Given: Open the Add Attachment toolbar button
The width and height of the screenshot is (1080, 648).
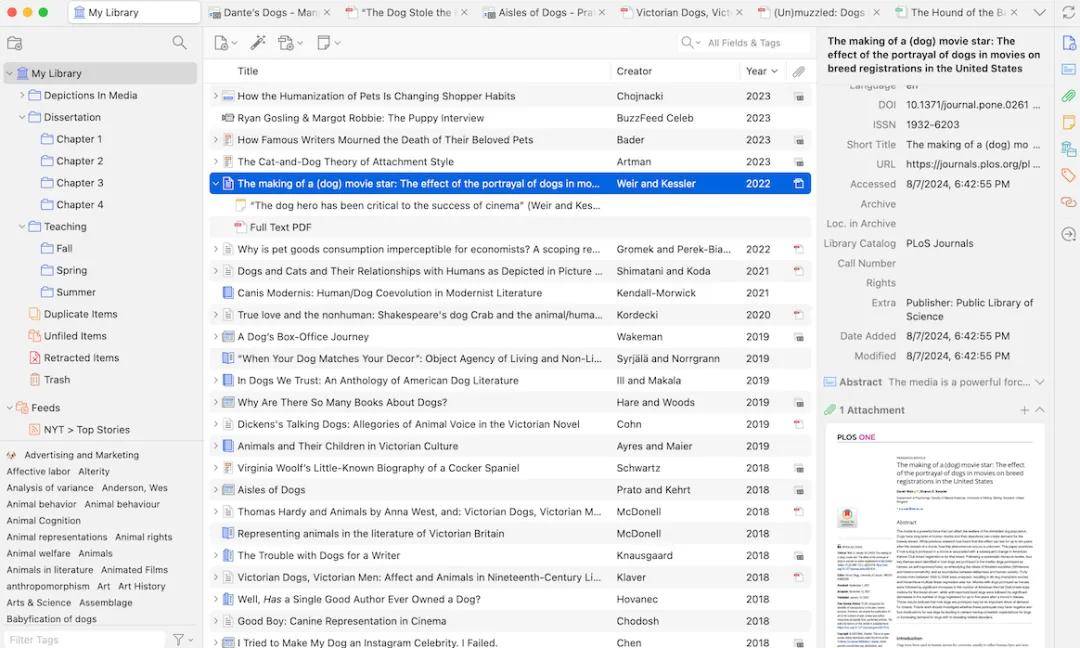Looking at the screenshot, I should coord(289,43).
